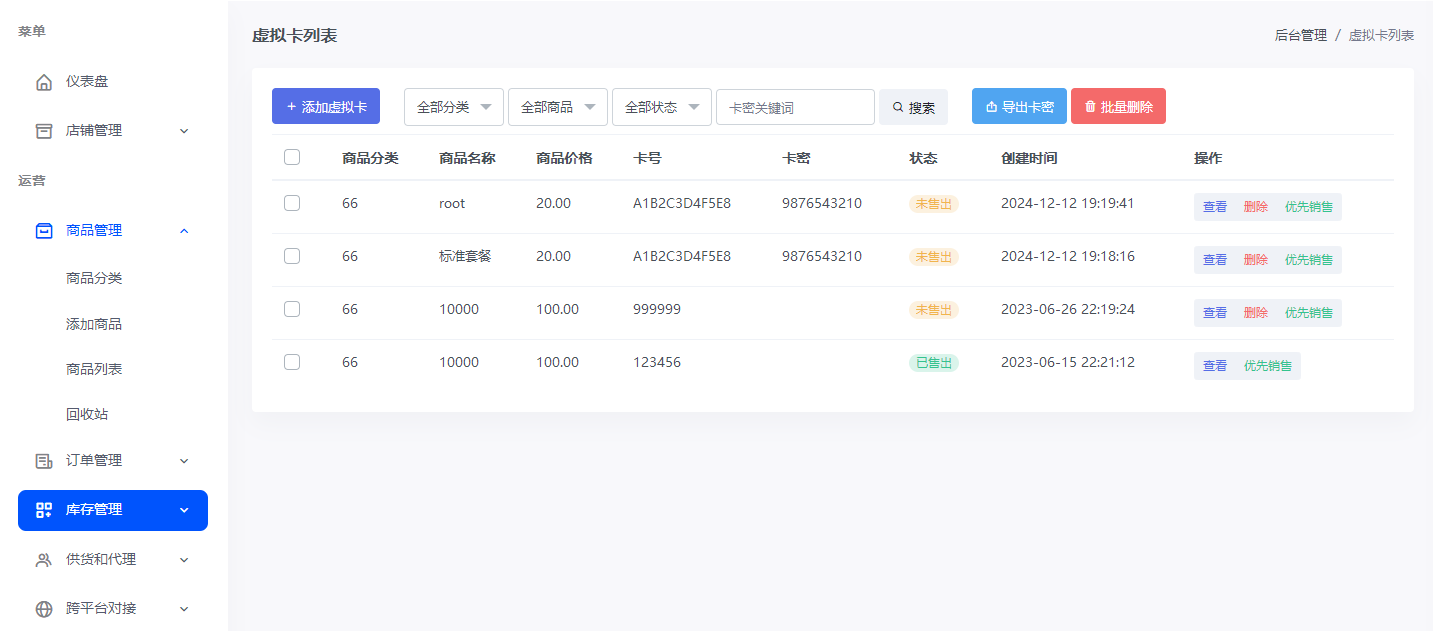Go to 回收站 in the sidebar
The height and width of the screenshot is (631, 1433).
pyautogui.click(x=87, y=414)
